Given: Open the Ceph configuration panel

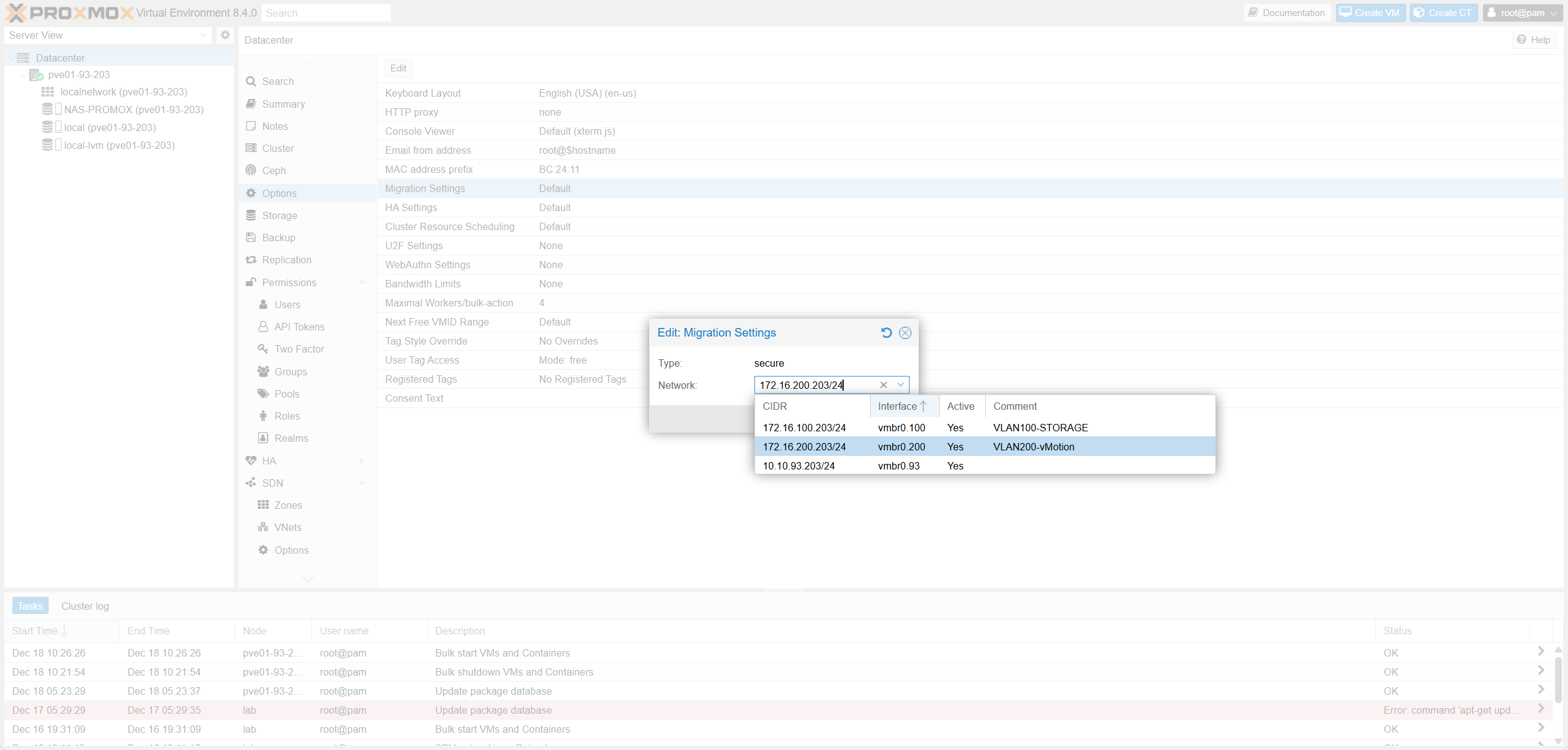Looking at the screenshot, I should [x=273, y=170].
